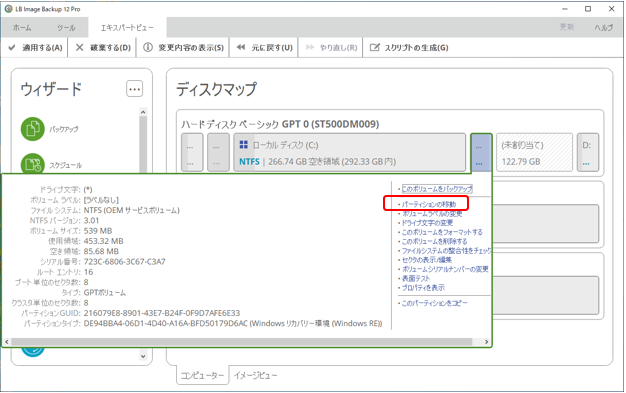Switch to the ホーム tab
This screenshot has height=393, width=626.
pos(22,28)
